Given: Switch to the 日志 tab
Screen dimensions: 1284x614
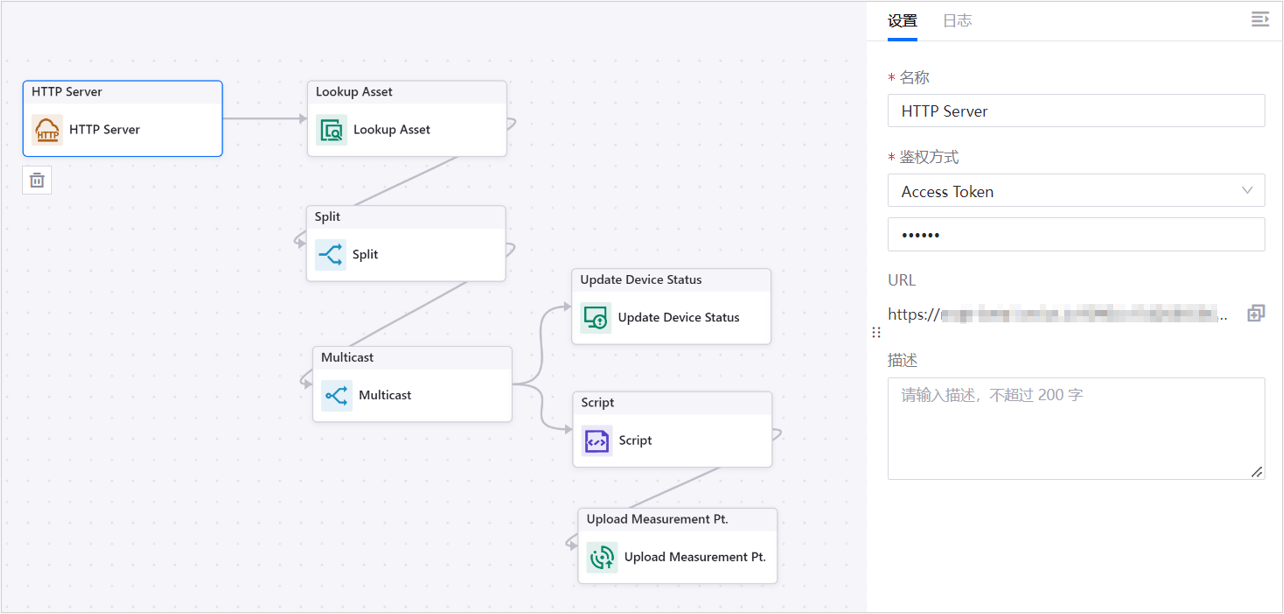Looking at the screenshot, I should point(957,21).
